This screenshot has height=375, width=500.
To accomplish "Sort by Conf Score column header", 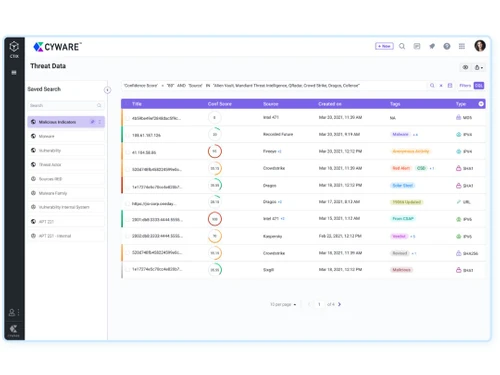I will tap(220, 104).
